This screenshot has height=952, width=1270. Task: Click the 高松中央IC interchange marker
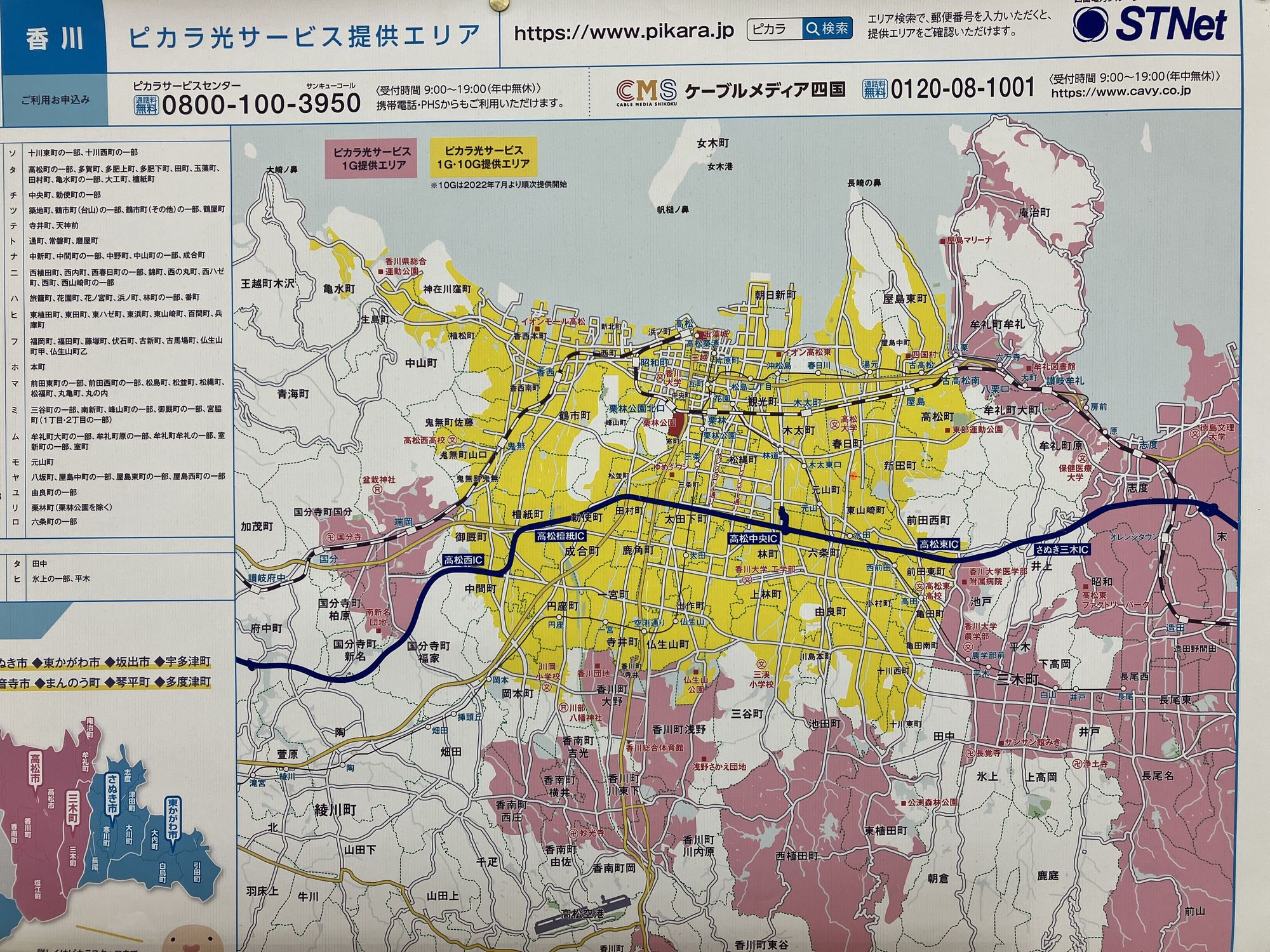pyautogui.click(x=753, y=539)
